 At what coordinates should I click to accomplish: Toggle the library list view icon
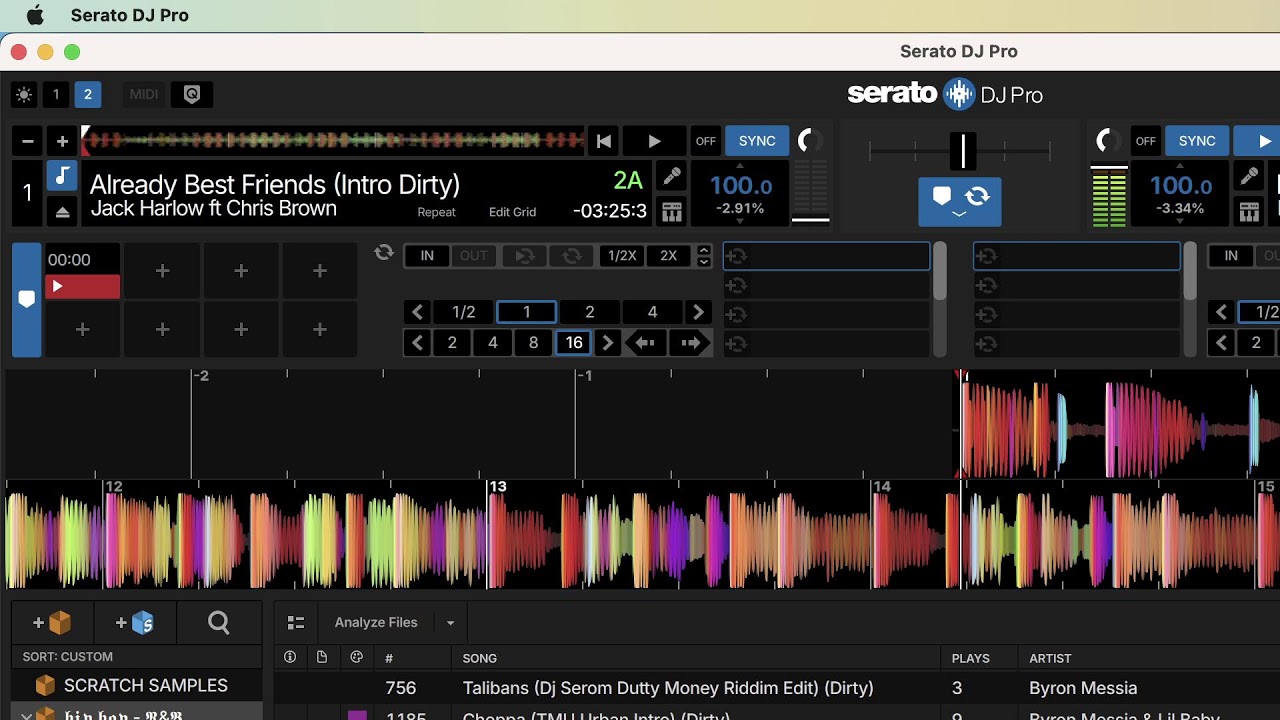tap(296, 623)
